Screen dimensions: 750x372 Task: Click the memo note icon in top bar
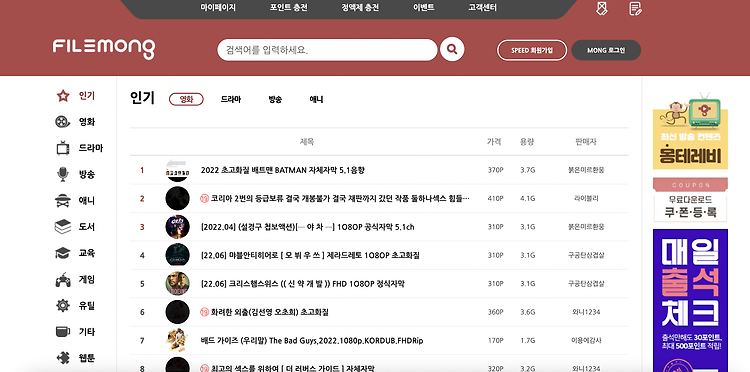(x=635, y=8)
